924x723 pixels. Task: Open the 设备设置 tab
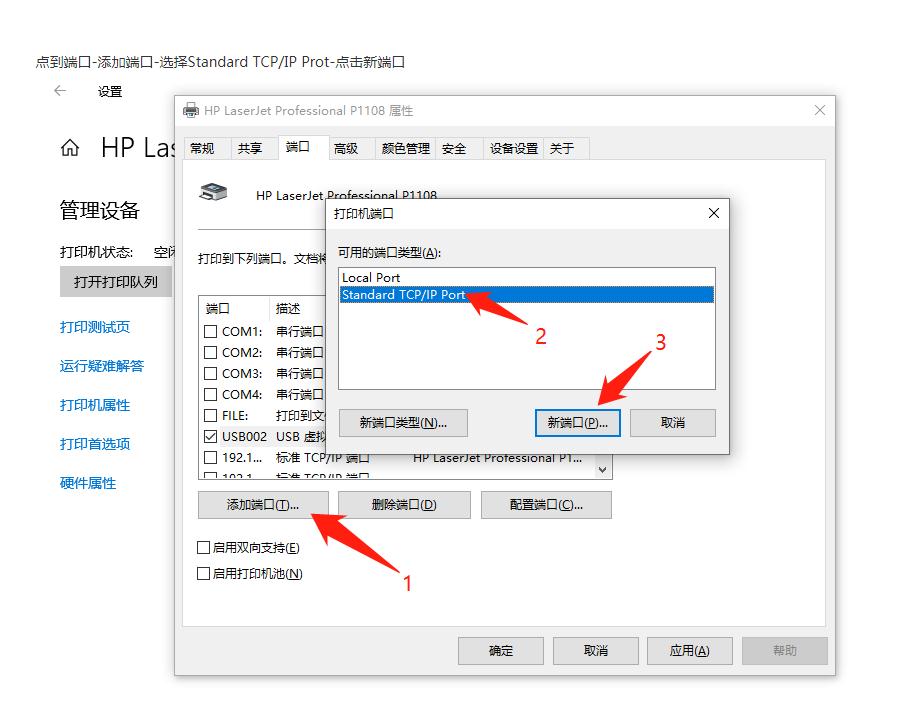[x=513, y=148]
